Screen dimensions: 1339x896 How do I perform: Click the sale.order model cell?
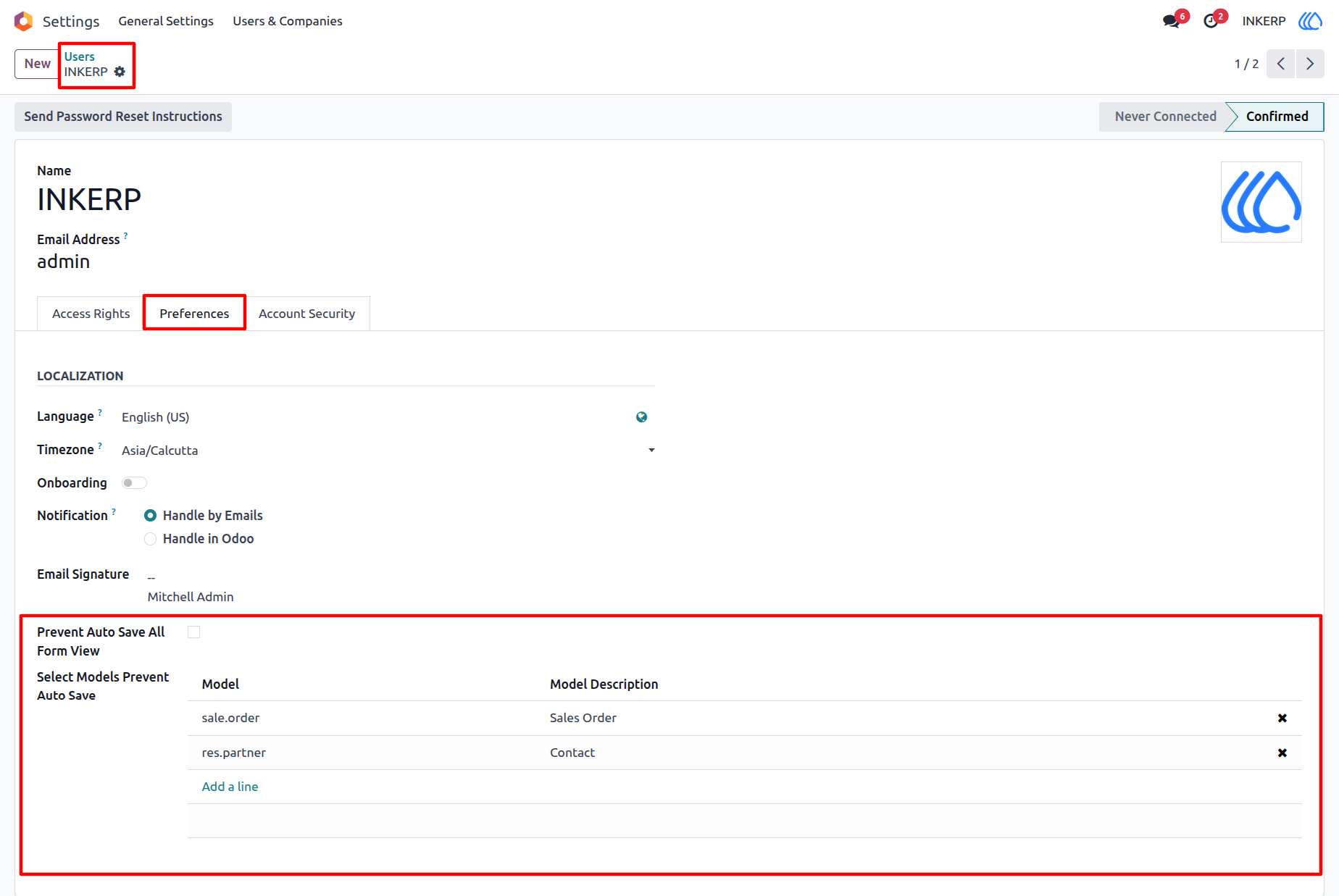pos(230,718)
